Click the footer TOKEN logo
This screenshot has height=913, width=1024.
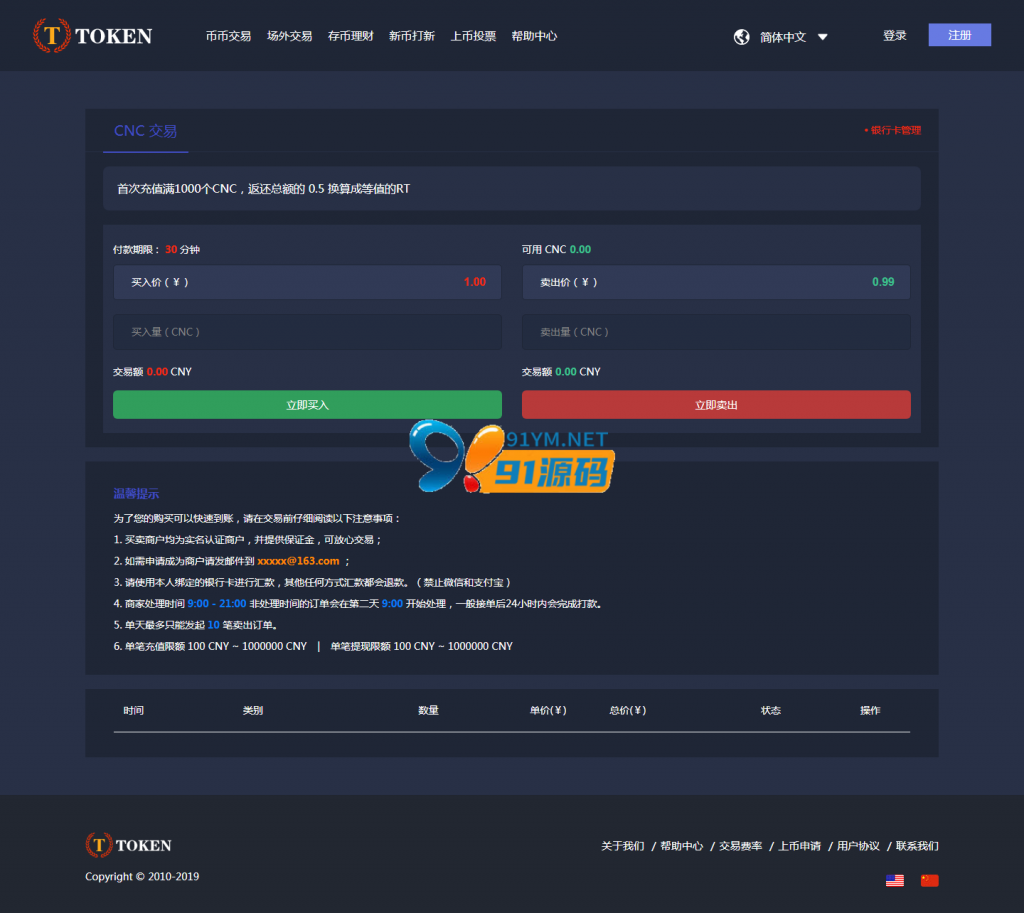point(129,845)
